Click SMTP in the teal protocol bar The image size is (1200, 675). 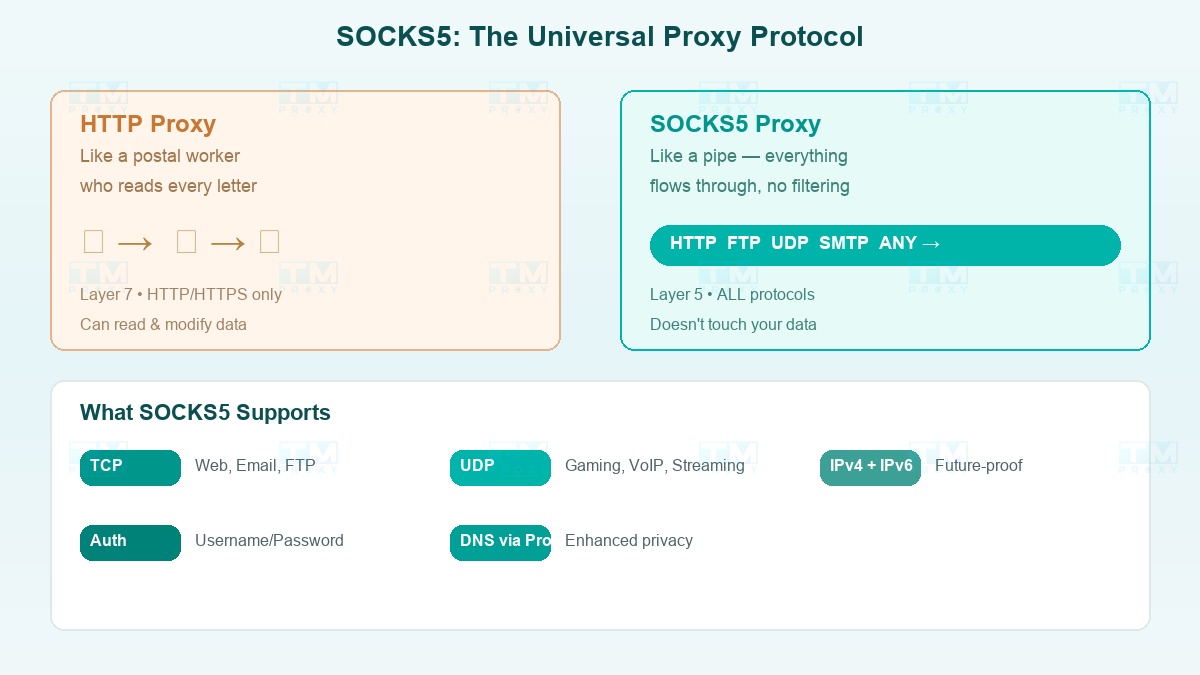click(843, 244)
